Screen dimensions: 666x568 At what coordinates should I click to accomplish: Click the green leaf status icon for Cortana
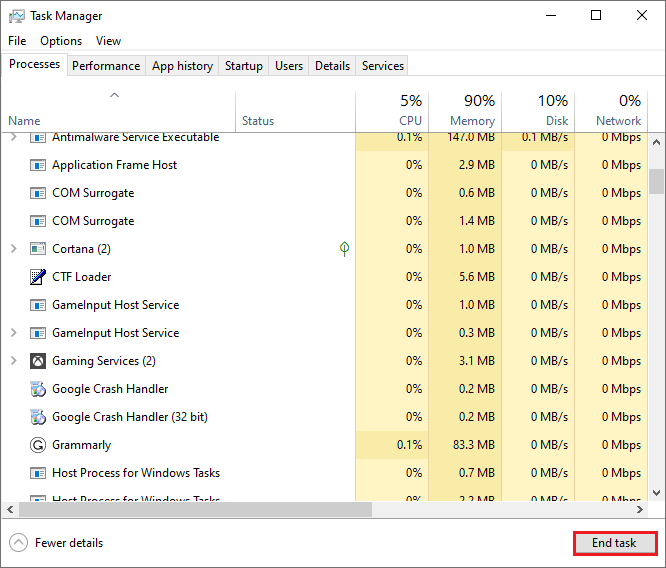[344, 249]
